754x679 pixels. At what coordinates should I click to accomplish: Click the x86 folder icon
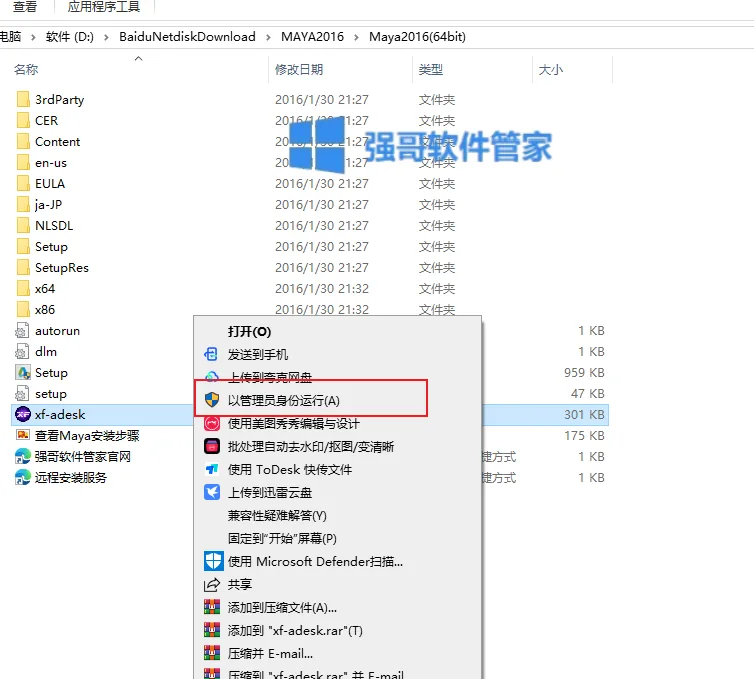23,309
